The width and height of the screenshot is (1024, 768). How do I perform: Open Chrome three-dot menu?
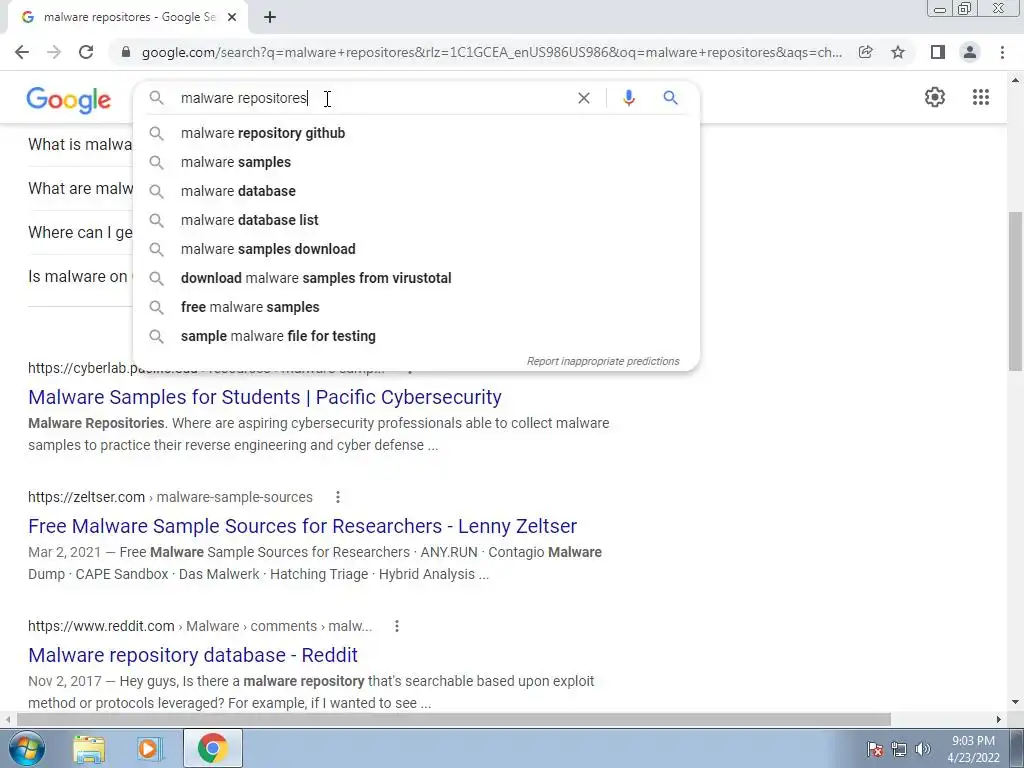pos(1002,52)
